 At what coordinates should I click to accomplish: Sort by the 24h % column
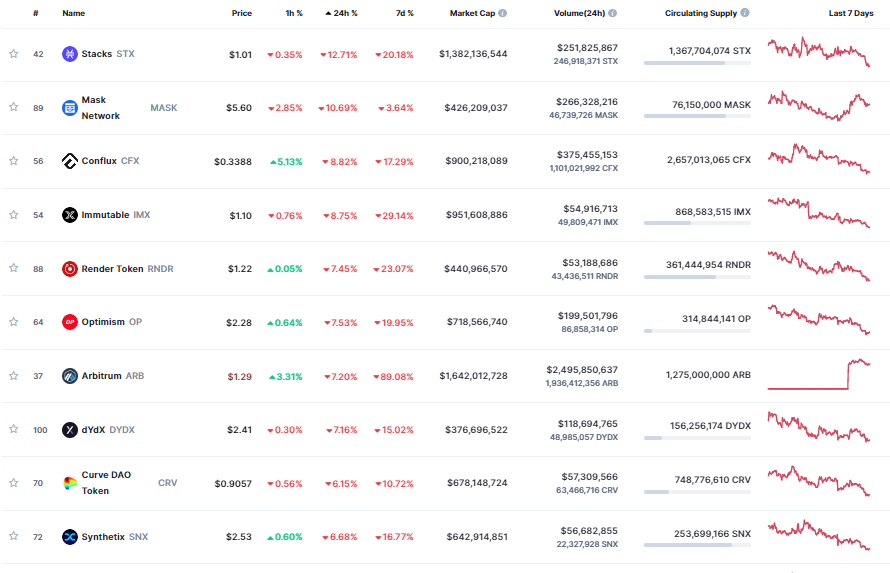[x=341, y=13]
